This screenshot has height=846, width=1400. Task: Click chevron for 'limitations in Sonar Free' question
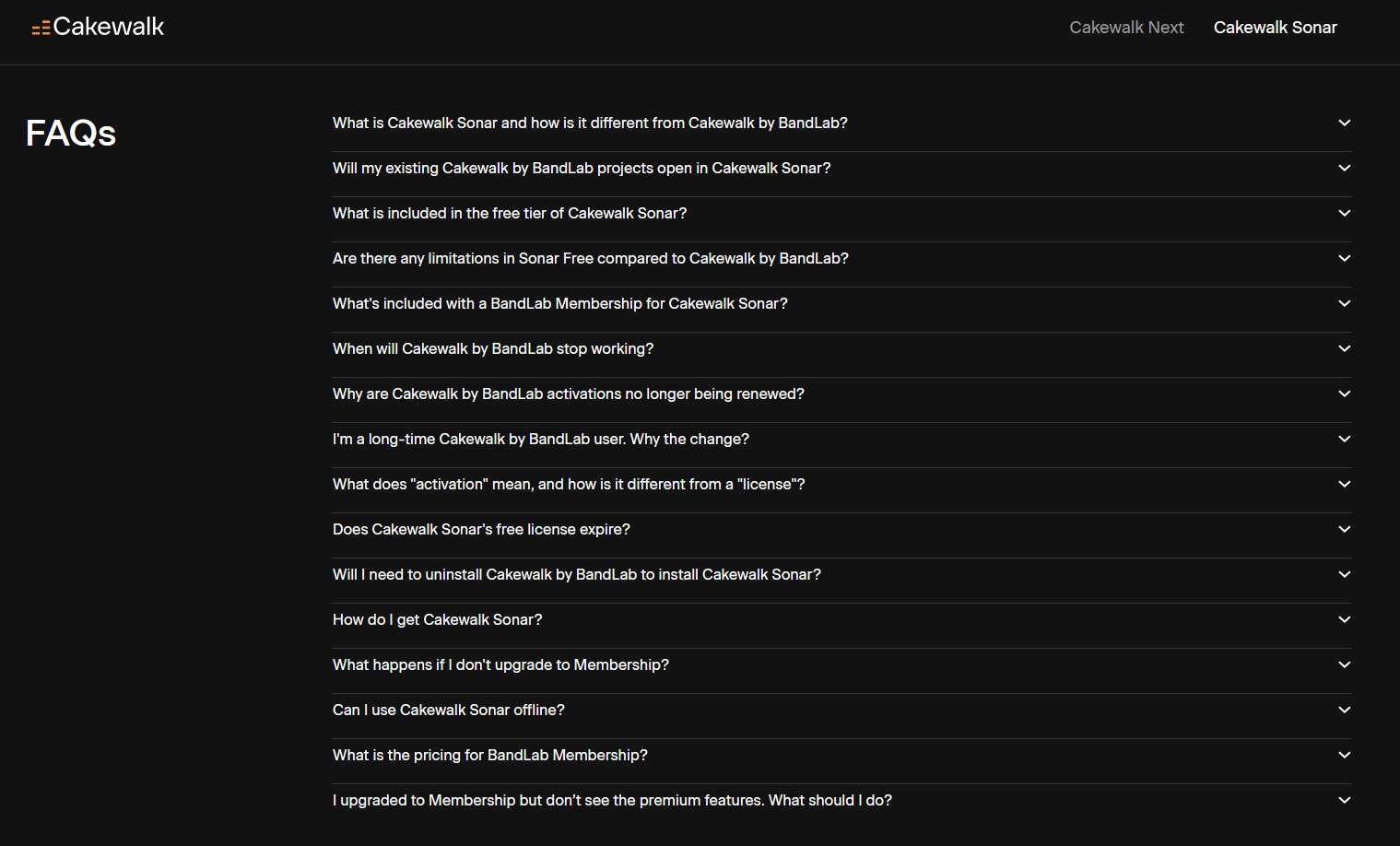pos(1344,258)
